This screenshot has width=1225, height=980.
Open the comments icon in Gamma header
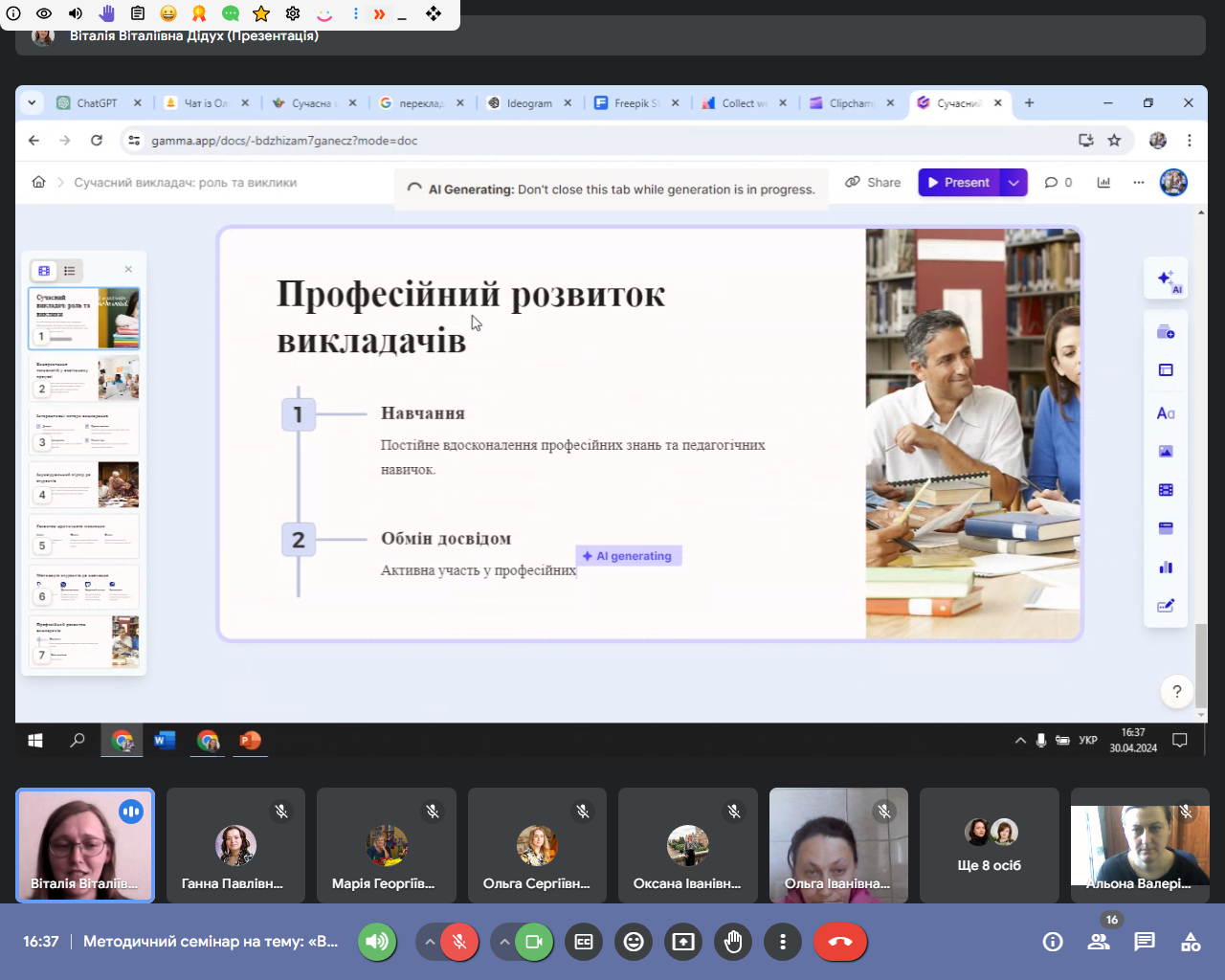tap(1058, 183)
